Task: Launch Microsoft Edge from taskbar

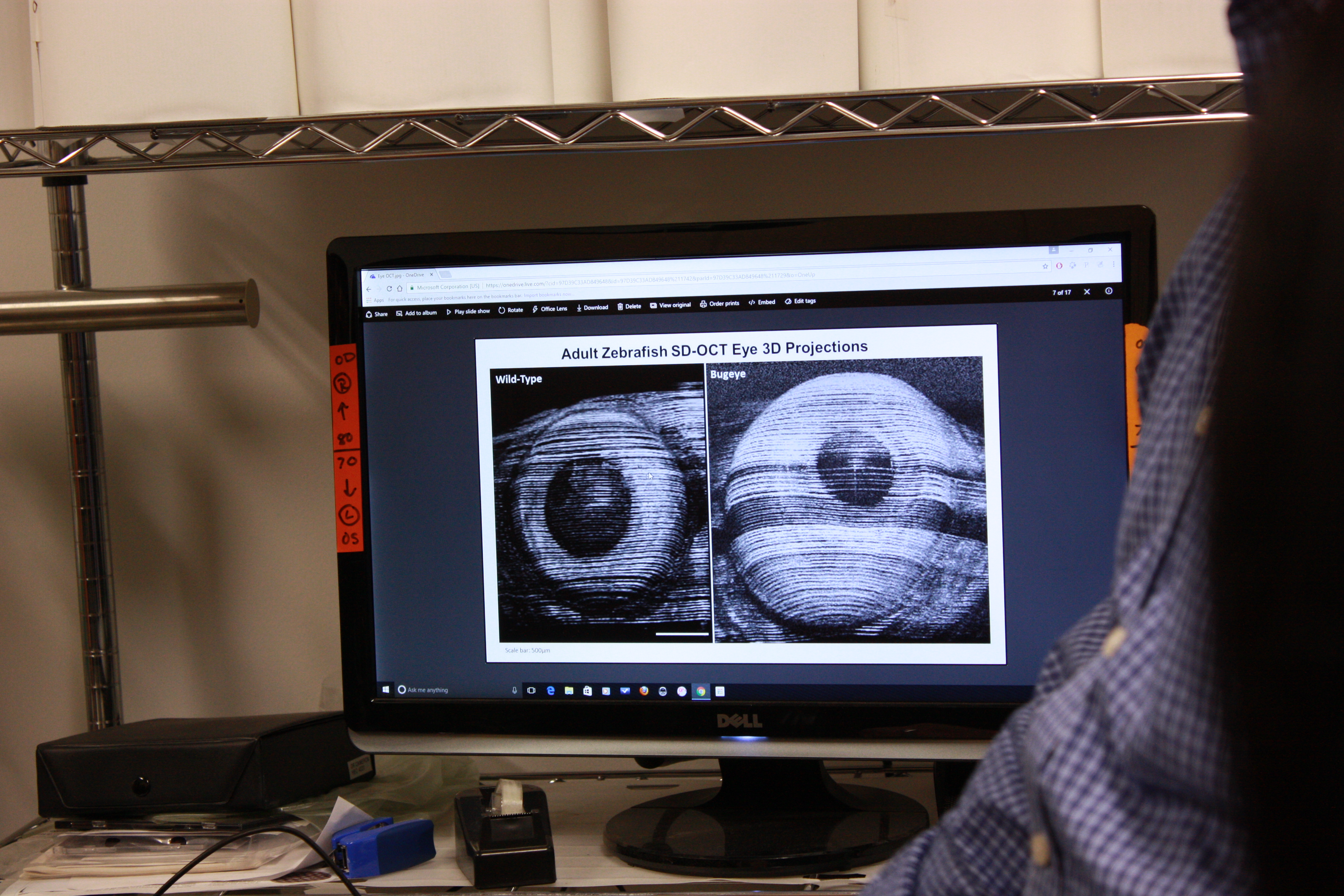Action: 550,690
